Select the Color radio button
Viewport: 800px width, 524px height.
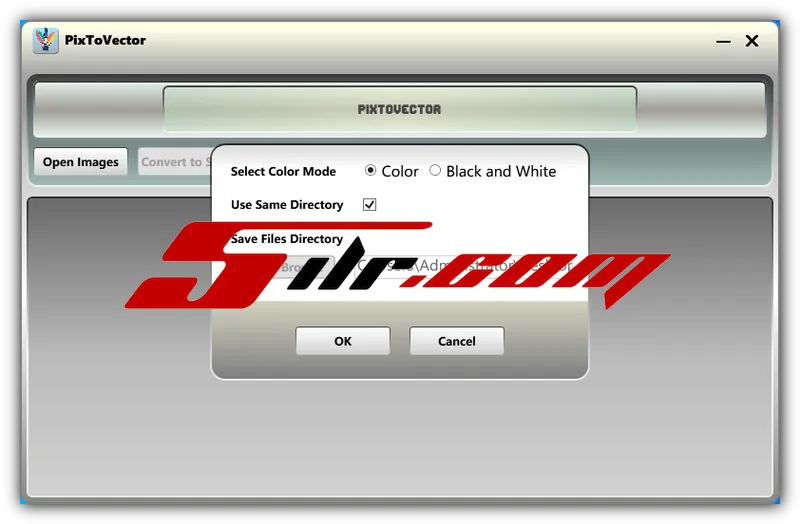(370, 170)
